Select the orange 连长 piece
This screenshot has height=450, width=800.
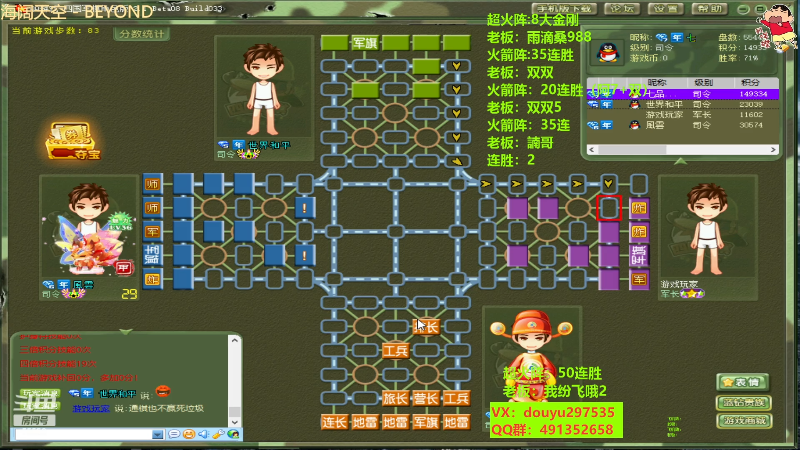click(334, 422)
